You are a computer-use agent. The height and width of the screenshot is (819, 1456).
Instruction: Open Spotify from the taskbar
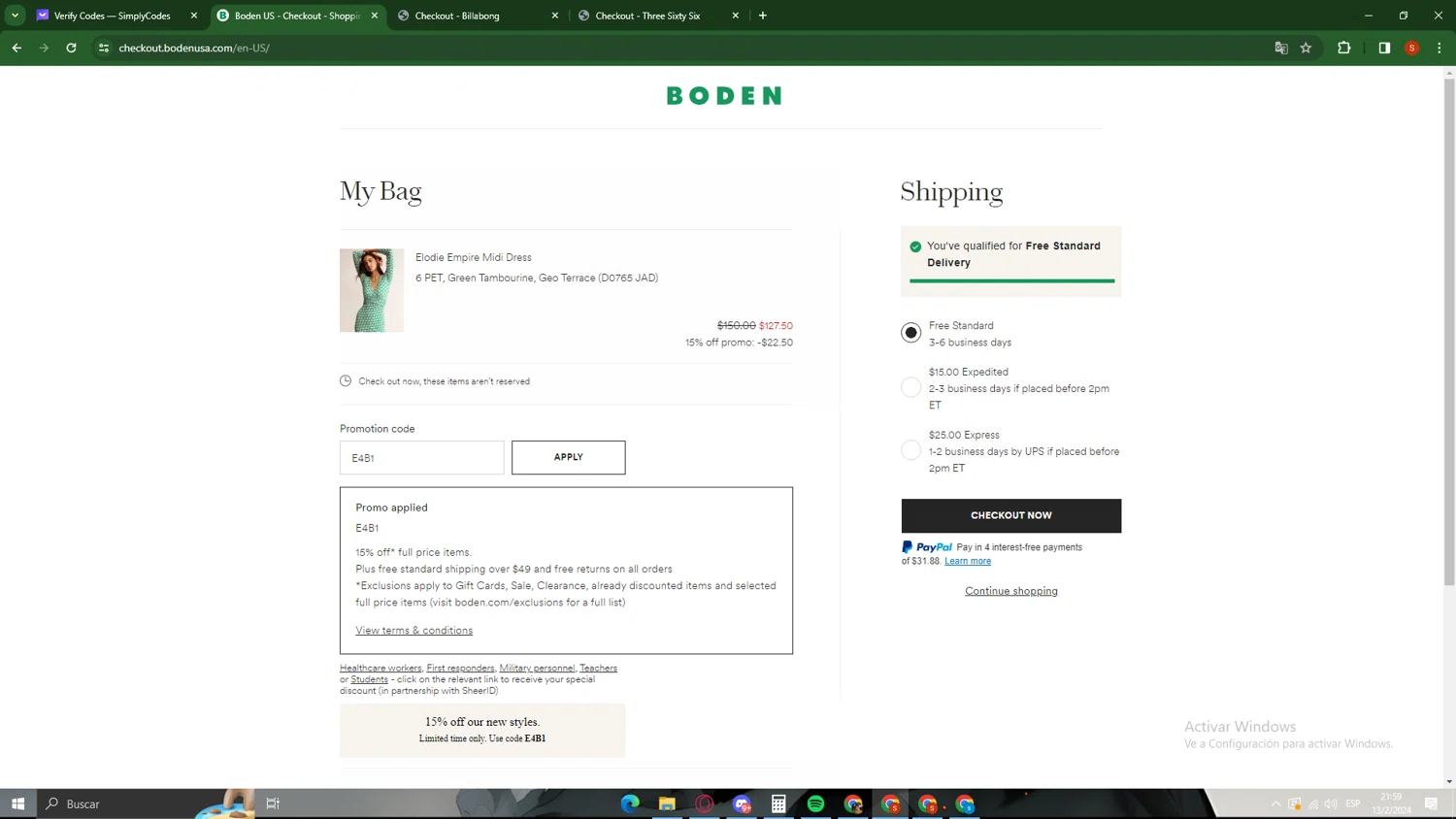coord(816,803)
